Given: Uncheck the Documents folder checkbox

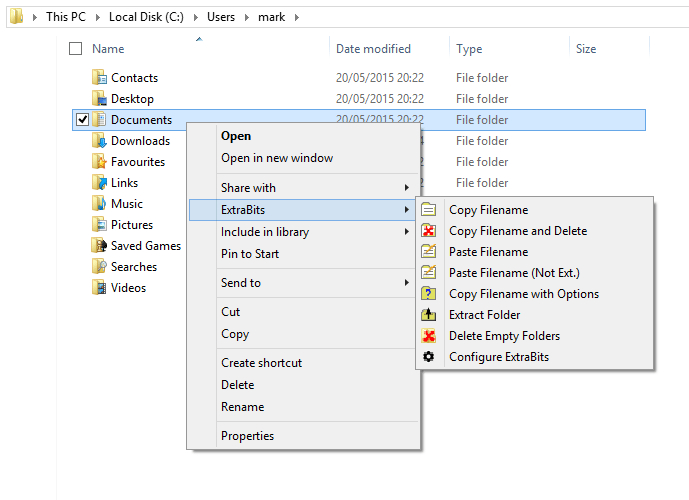Looking at the screenshot, I should pos(82,120).
